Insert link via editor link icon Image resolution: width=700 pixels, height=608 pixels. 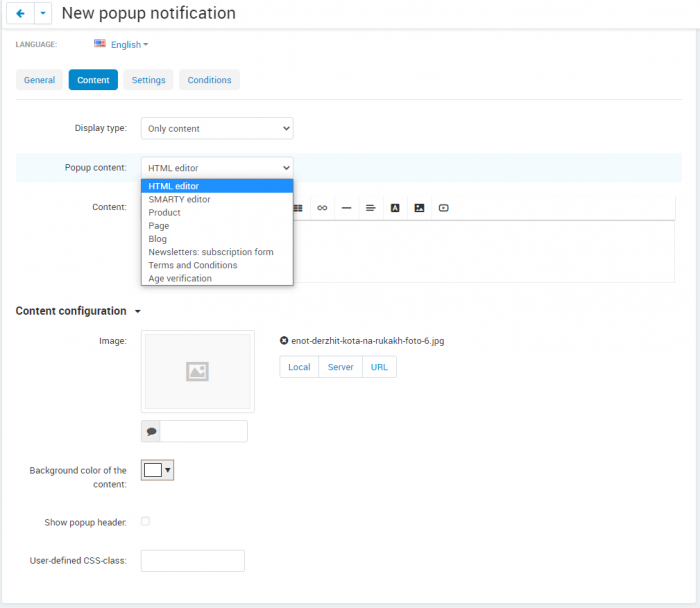tap(322, 208)
